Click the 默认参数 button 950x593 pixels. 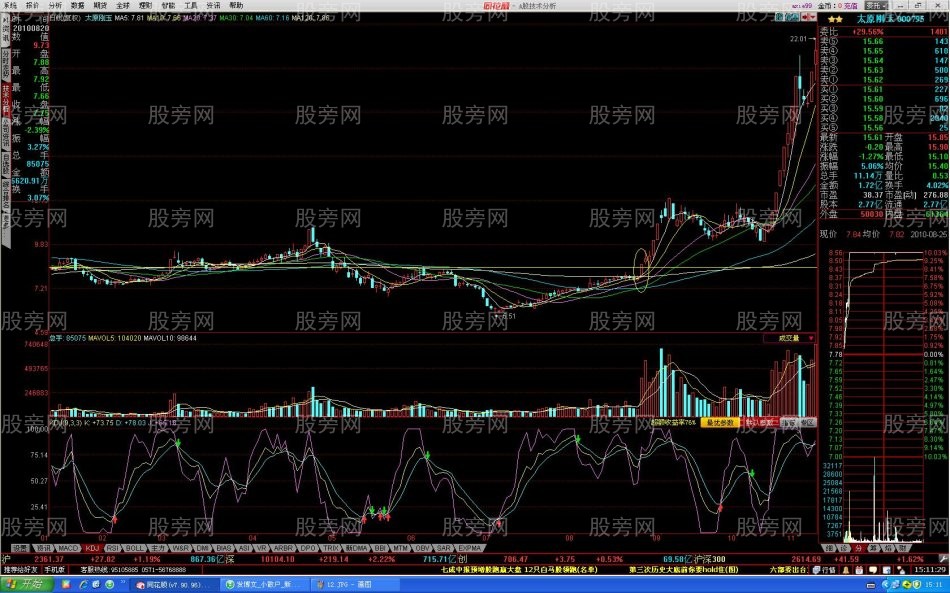coord(761,422)
